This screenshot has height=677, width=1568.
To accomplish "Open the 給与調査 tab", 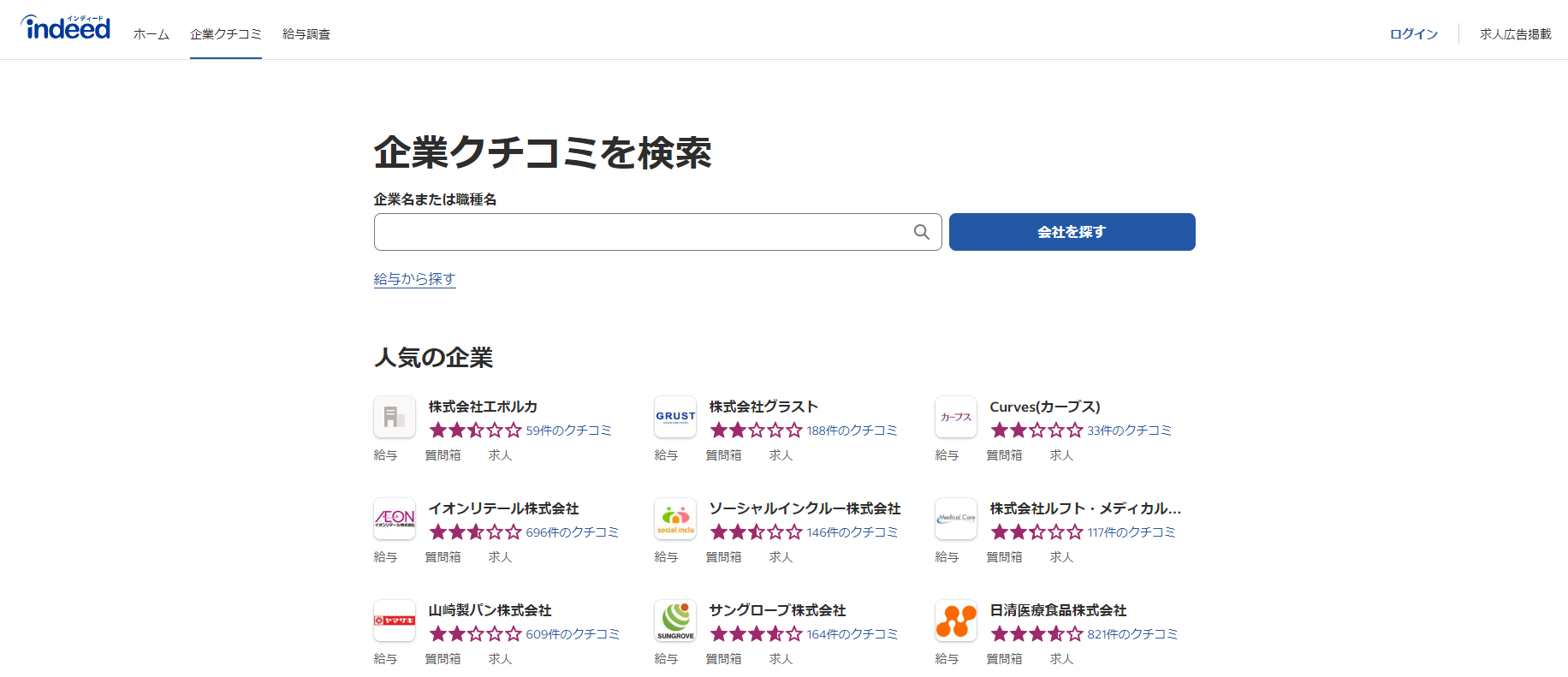I will (x=306, y=34).
